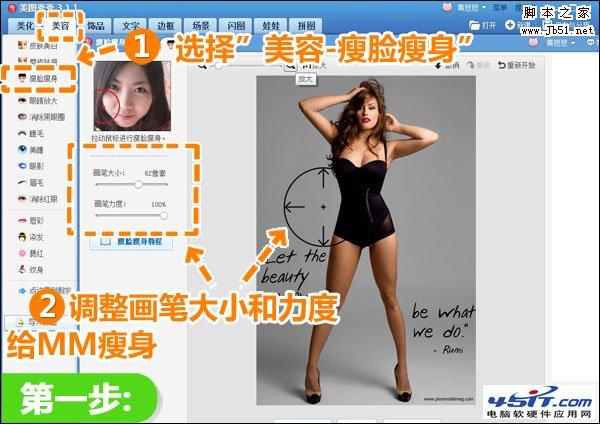Open the 拼图 collage tab

point(307,26)
